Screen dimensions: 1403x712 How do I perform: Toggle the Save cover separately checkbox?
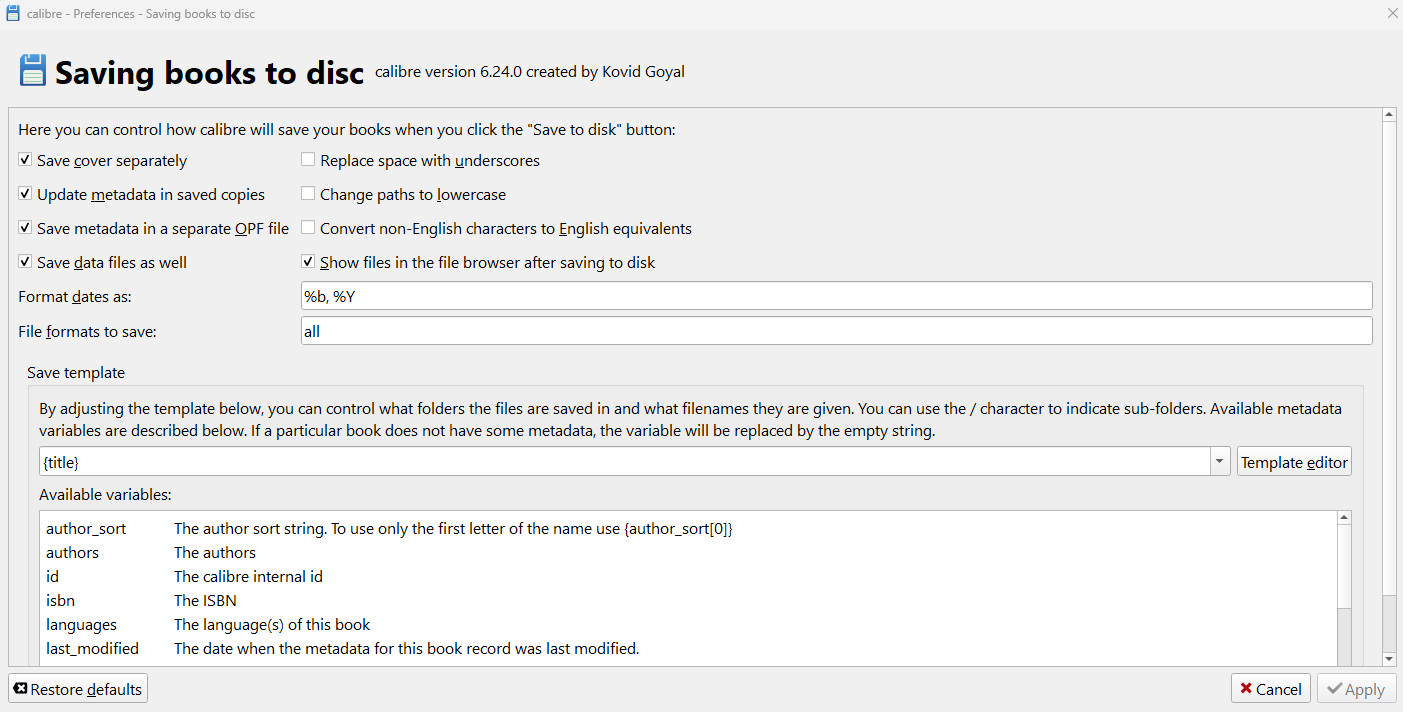coord(26,160)
